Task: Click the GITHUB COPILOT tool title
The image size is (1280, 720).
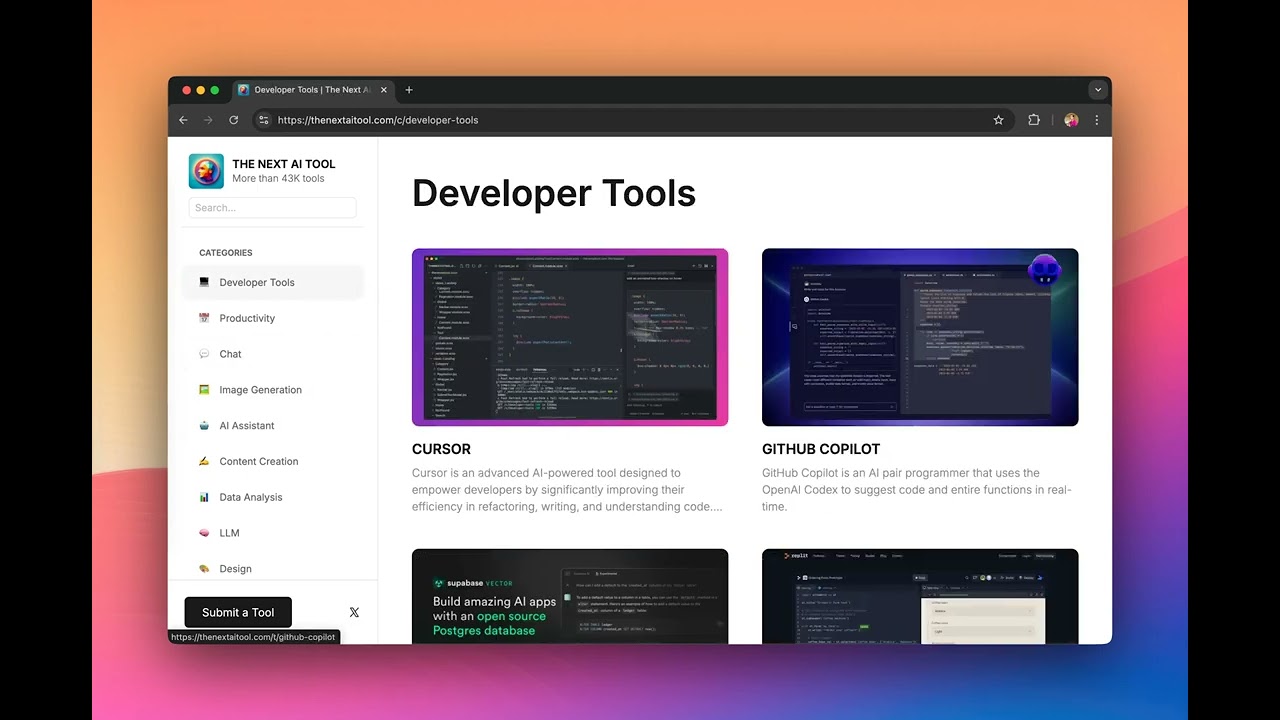Action: (821, 449)
